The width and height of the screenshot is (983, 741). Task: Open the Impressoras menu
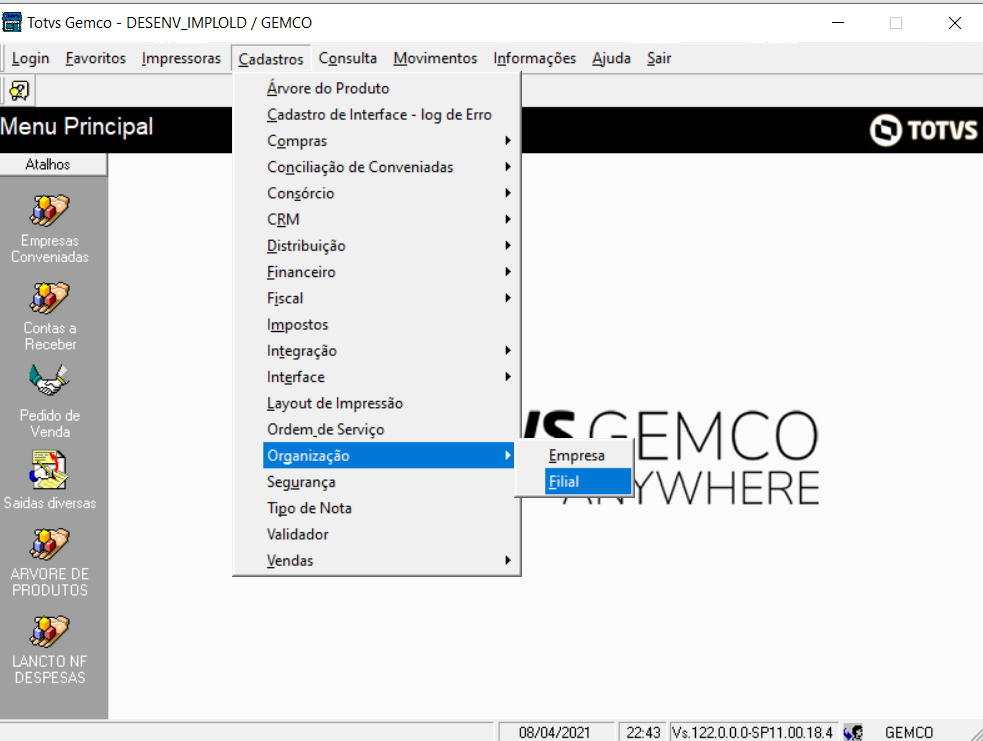pos(181,58)
